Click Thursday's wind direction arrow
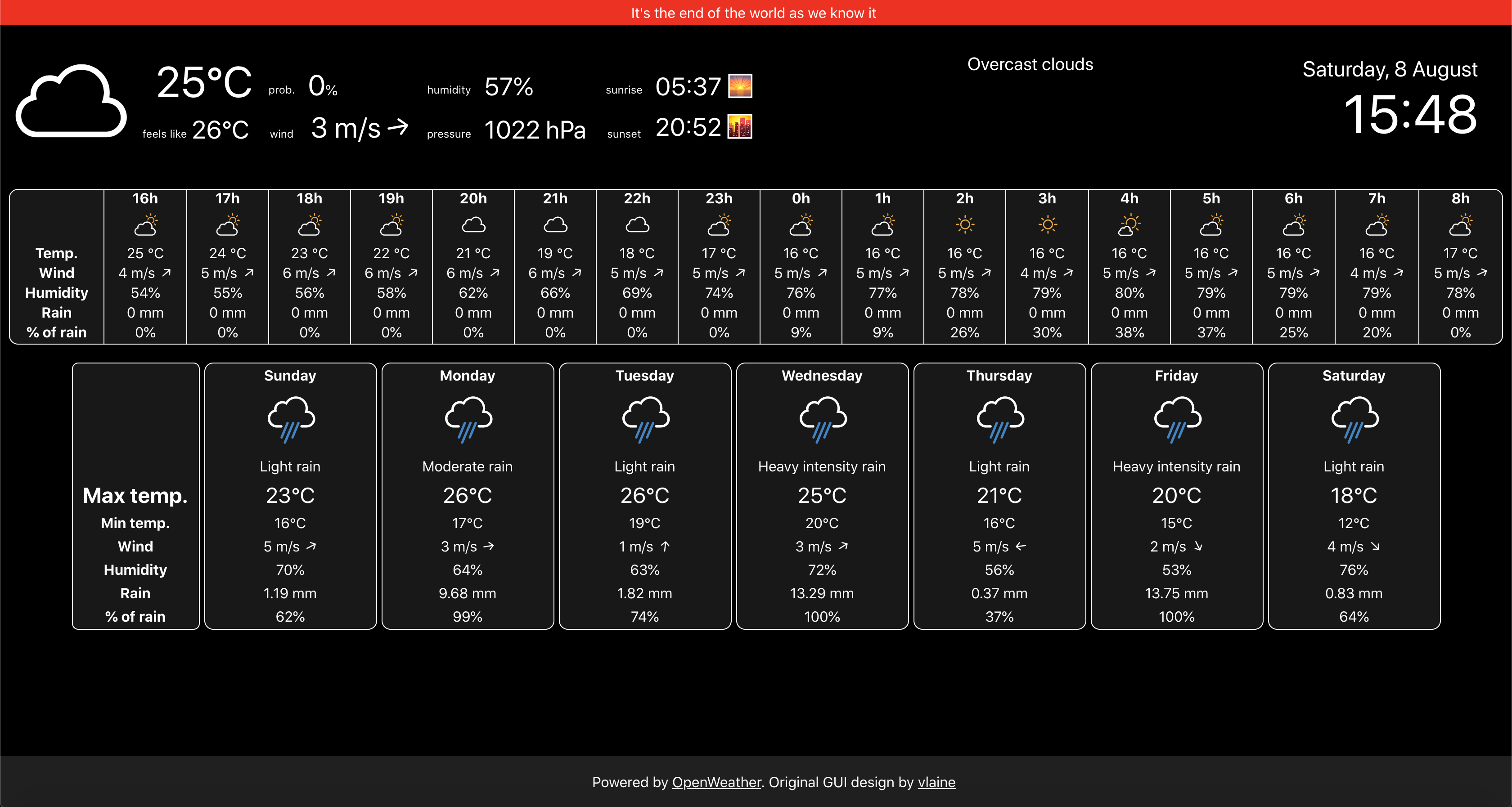 click(1021, 547)
